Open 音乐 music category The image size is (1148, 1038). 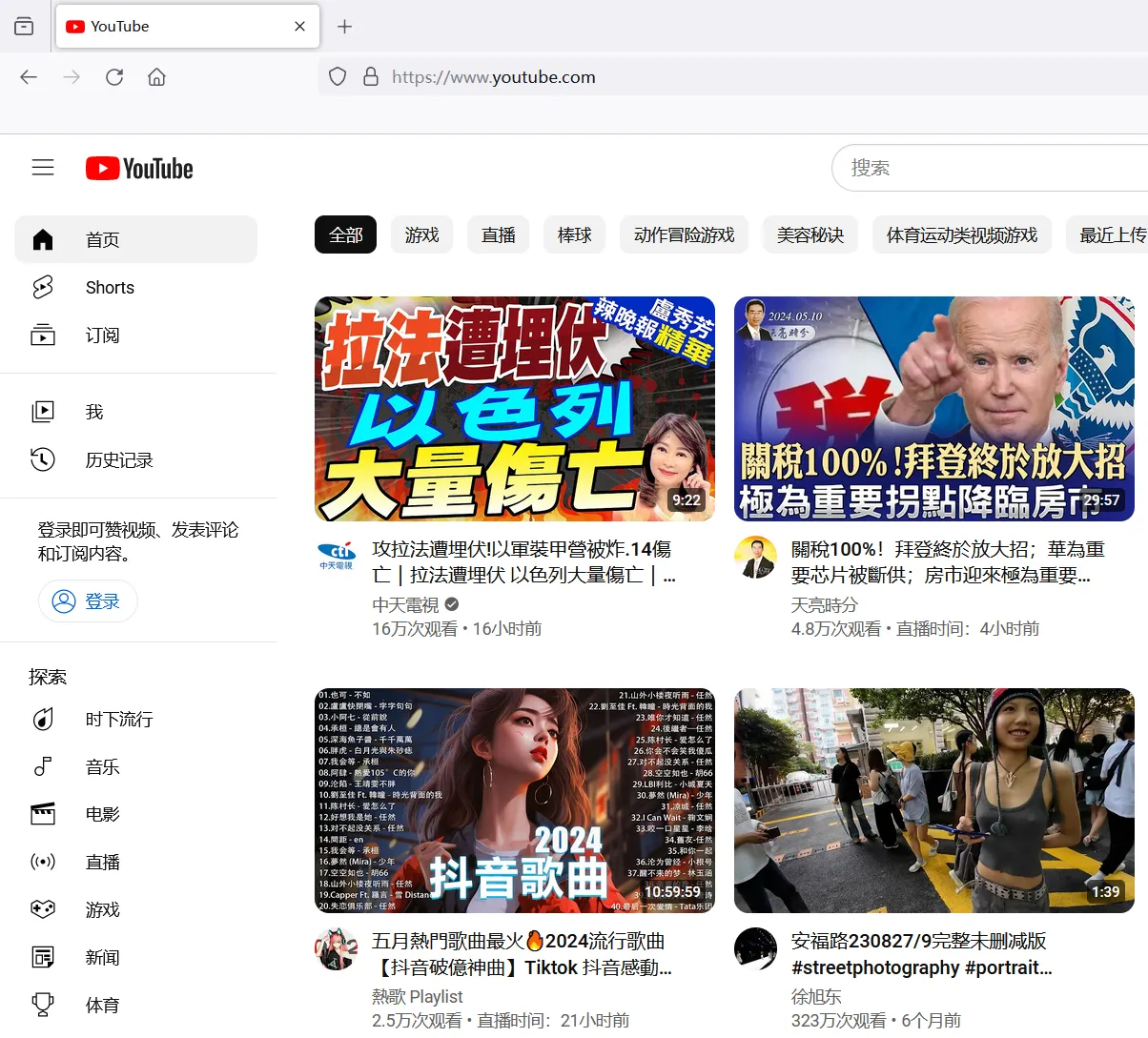pyautogui.click(x=102, y=767)
